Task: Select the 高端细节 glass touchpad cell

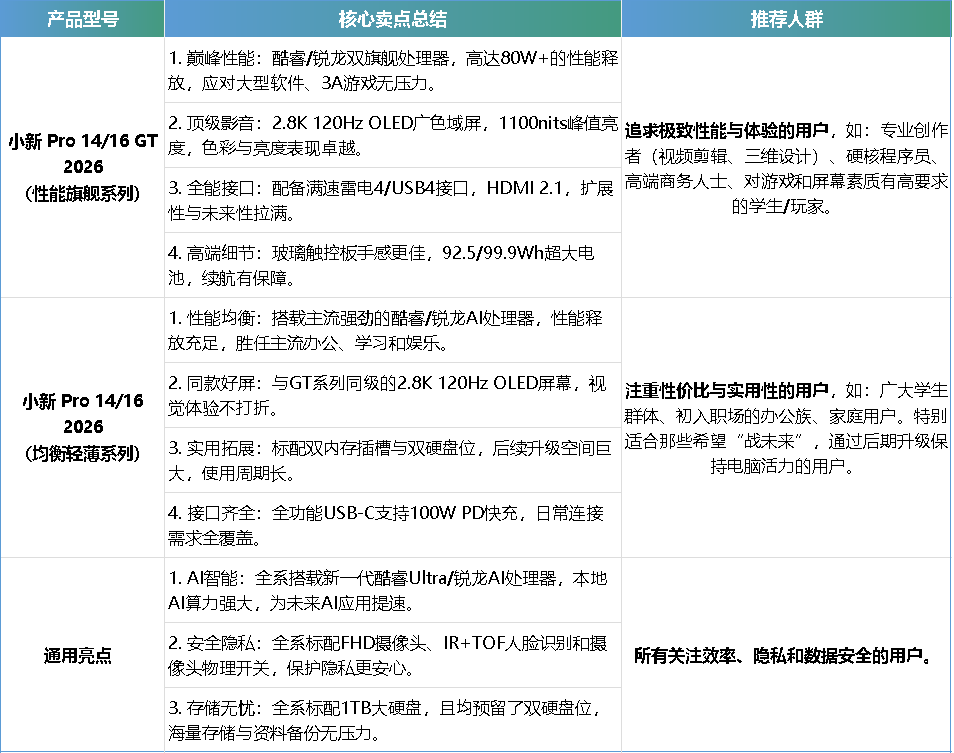Action: (x=392, y=265)
